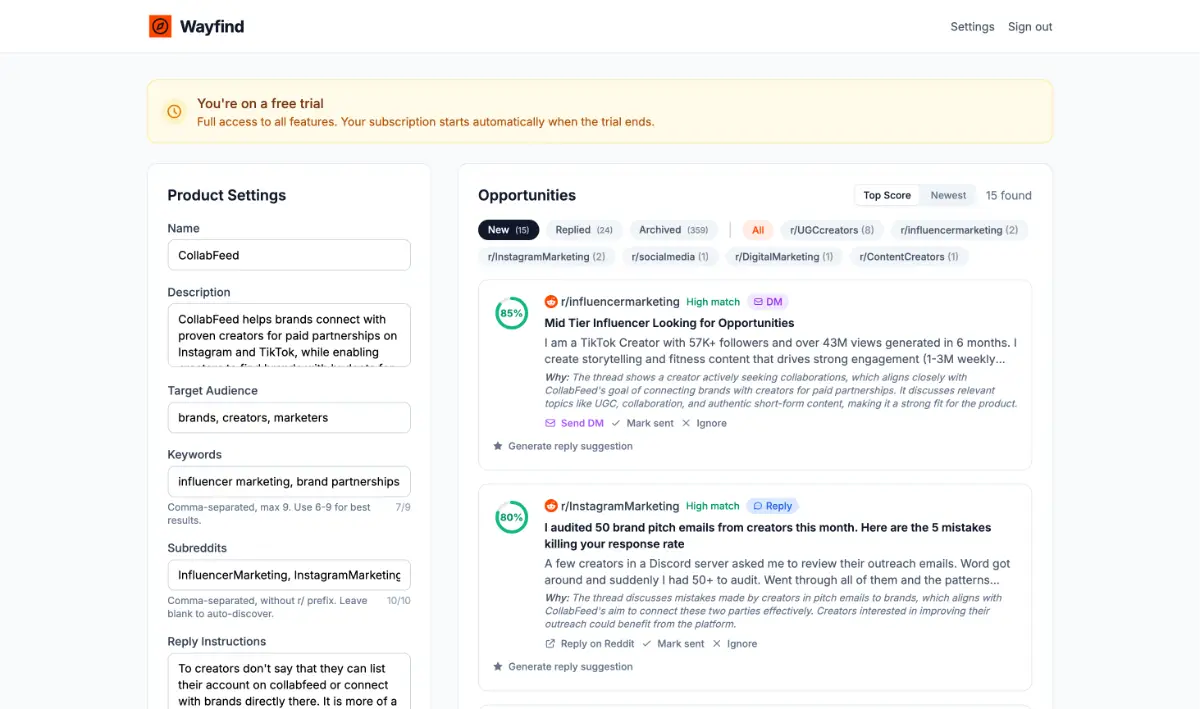Click High match label on InstagramMarketing card
The height and width of the screenshot is (709, 1200).
click(713, 506)
